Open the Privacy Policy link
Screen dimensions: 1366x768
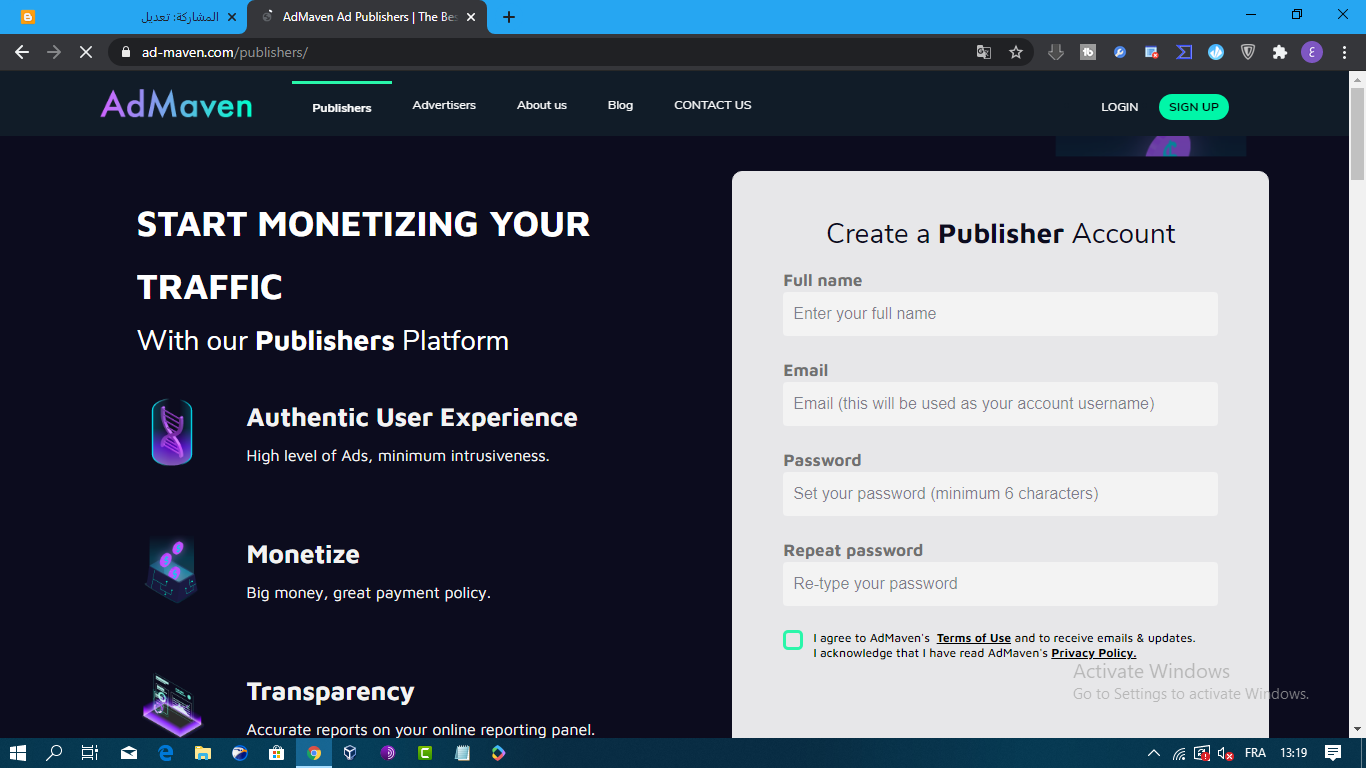[x=1093, y=653]
